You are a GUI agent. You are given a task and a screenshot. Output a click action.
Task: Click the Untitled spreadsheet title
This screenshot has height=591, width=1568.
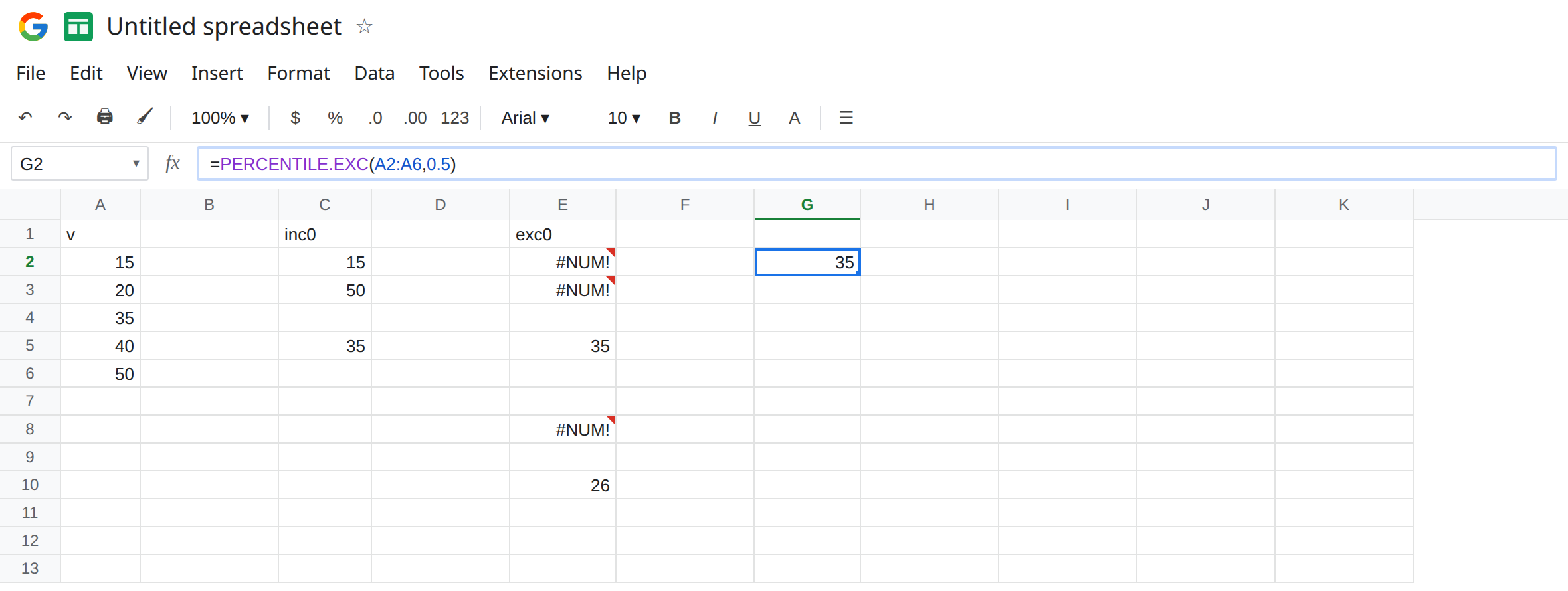pyautogui.click(x=224, y=27)
